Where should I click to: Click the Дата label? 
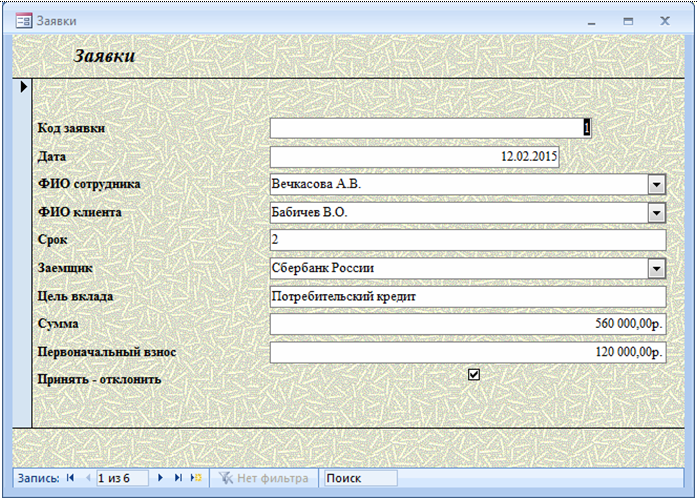(52, 157)
